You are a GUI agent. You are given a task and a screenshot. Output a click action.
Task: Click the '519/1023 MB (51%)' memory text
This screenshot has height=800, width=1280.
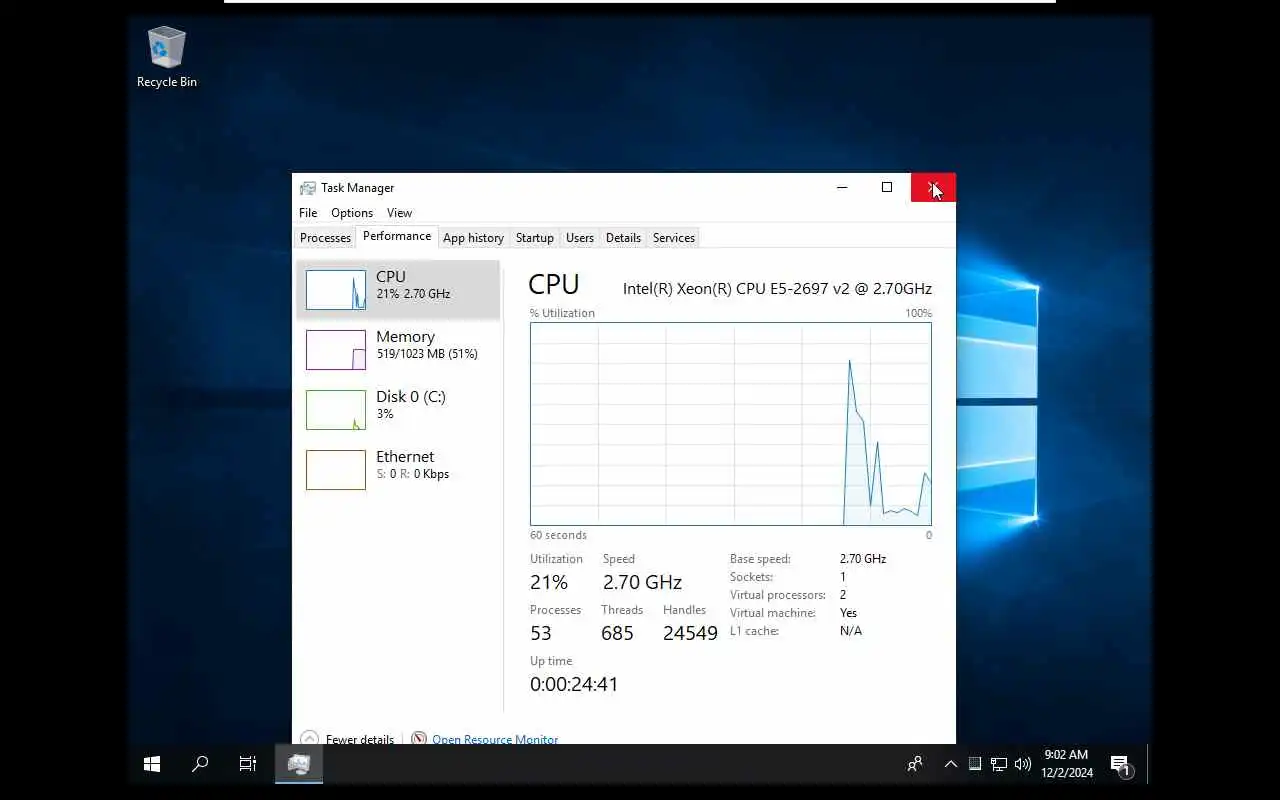coord(427,354)
